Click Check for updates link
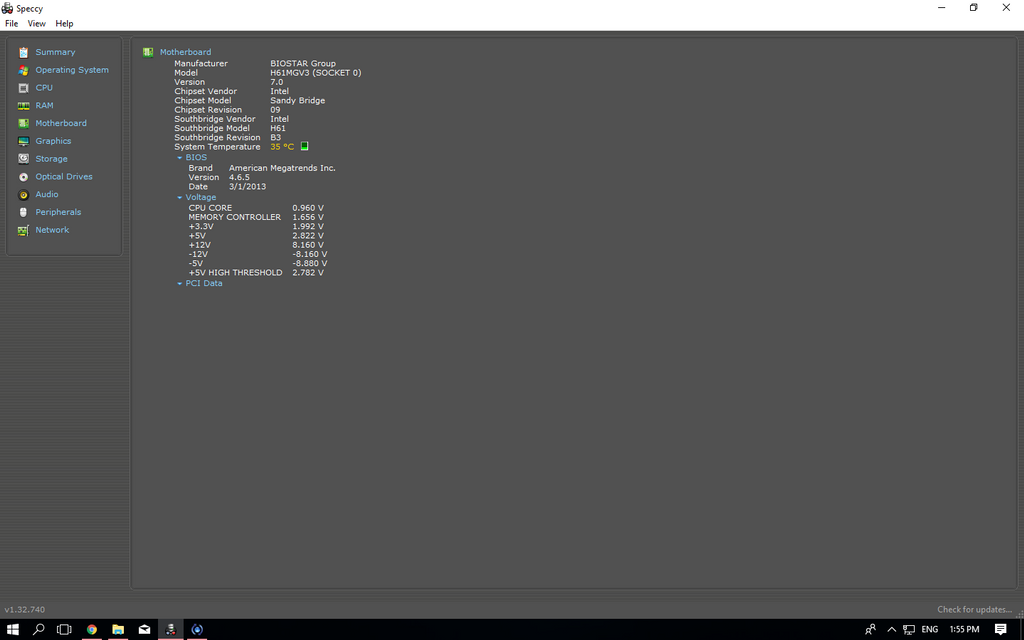 [x=974, y=609]
